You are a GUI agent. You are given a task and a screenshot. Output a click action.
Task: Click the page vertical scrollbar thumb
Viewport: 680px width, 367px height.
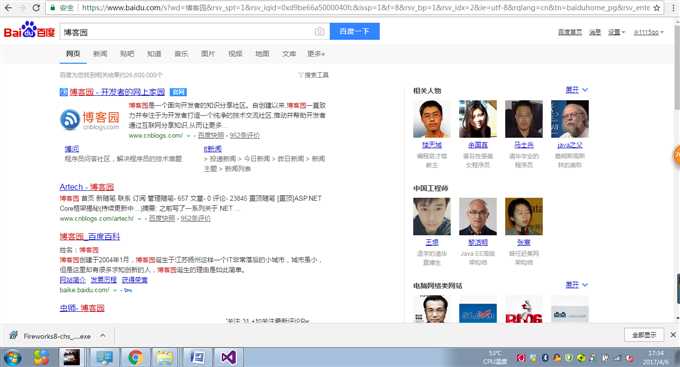point(677,67)
